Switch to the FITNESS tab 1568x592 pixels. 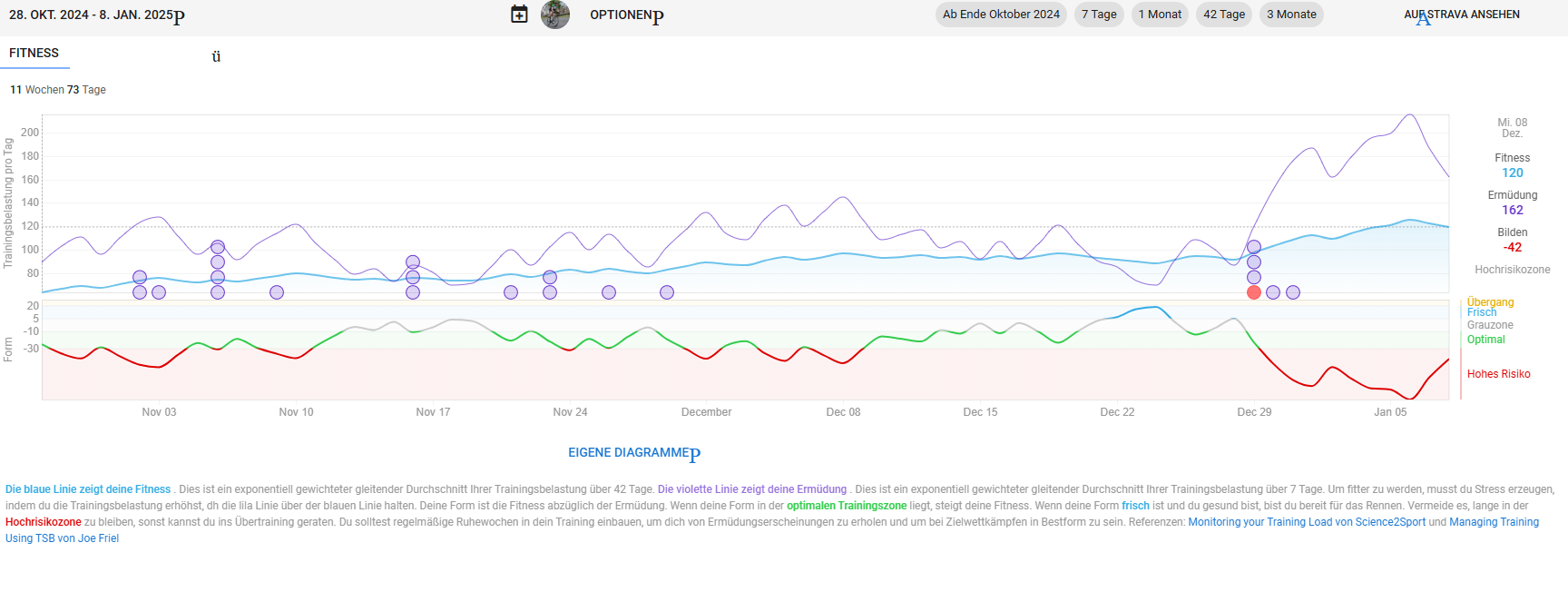[x=34, y=54]
